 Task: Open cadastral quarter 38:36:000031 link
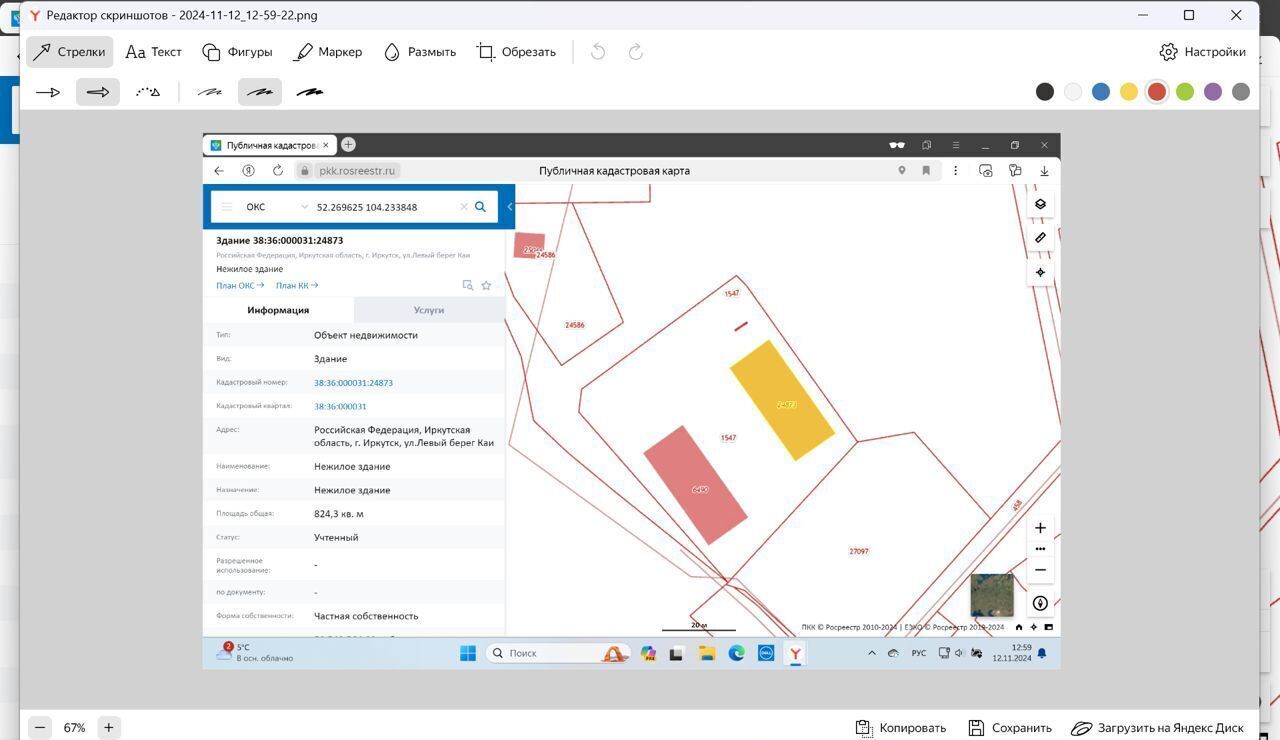pyautogui.click(x=340, y=407)
